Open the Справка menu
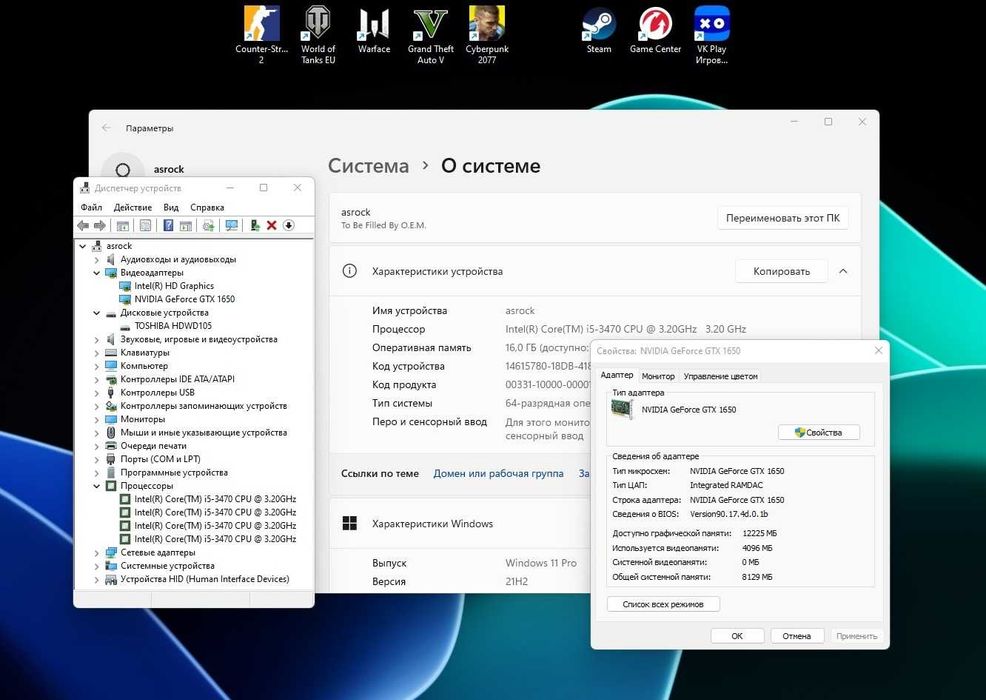This screenshot has height=700, width=986. [x=207, y=207]
